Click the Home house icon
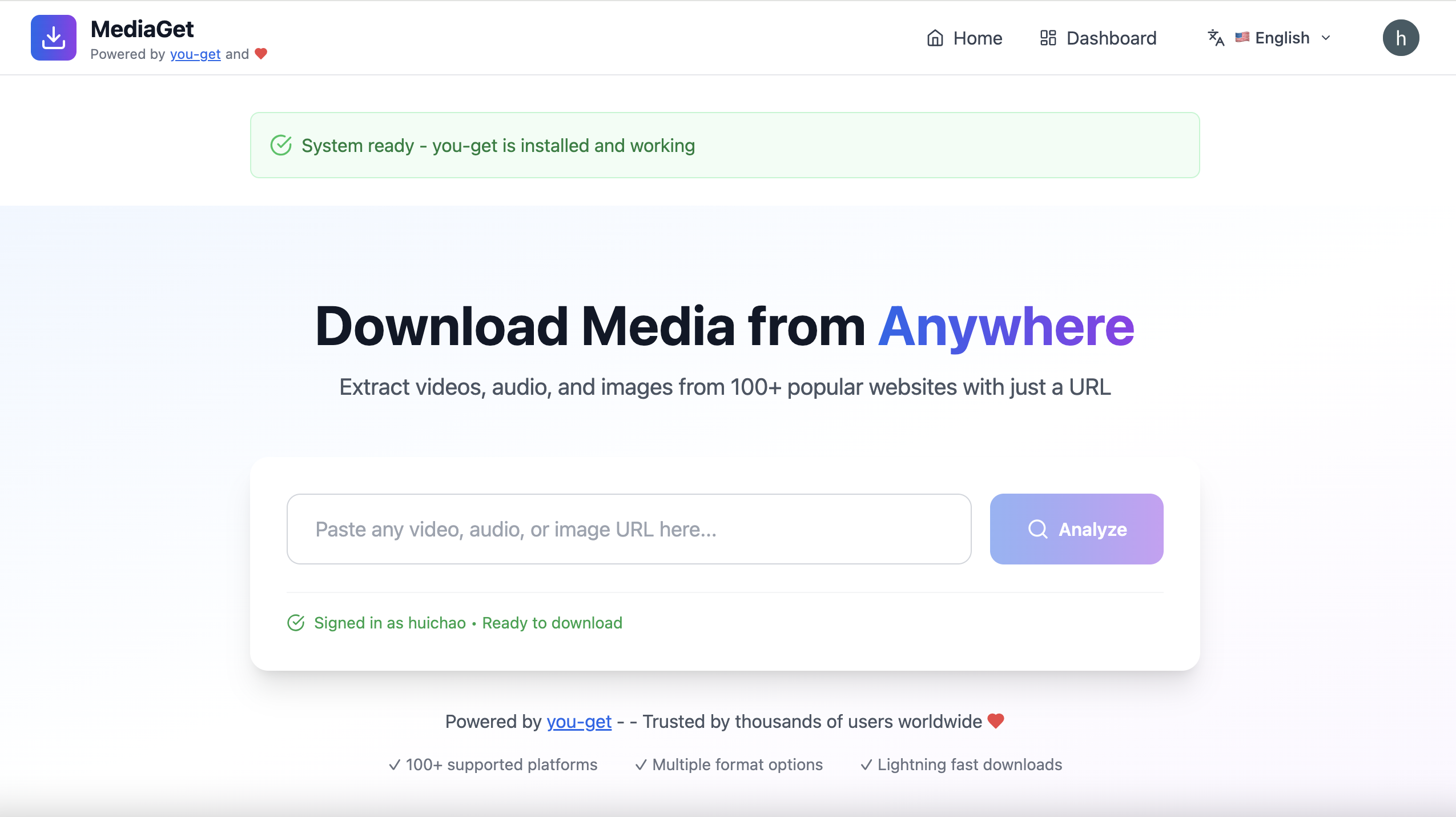1456x817 pixels. click(935, 38)
